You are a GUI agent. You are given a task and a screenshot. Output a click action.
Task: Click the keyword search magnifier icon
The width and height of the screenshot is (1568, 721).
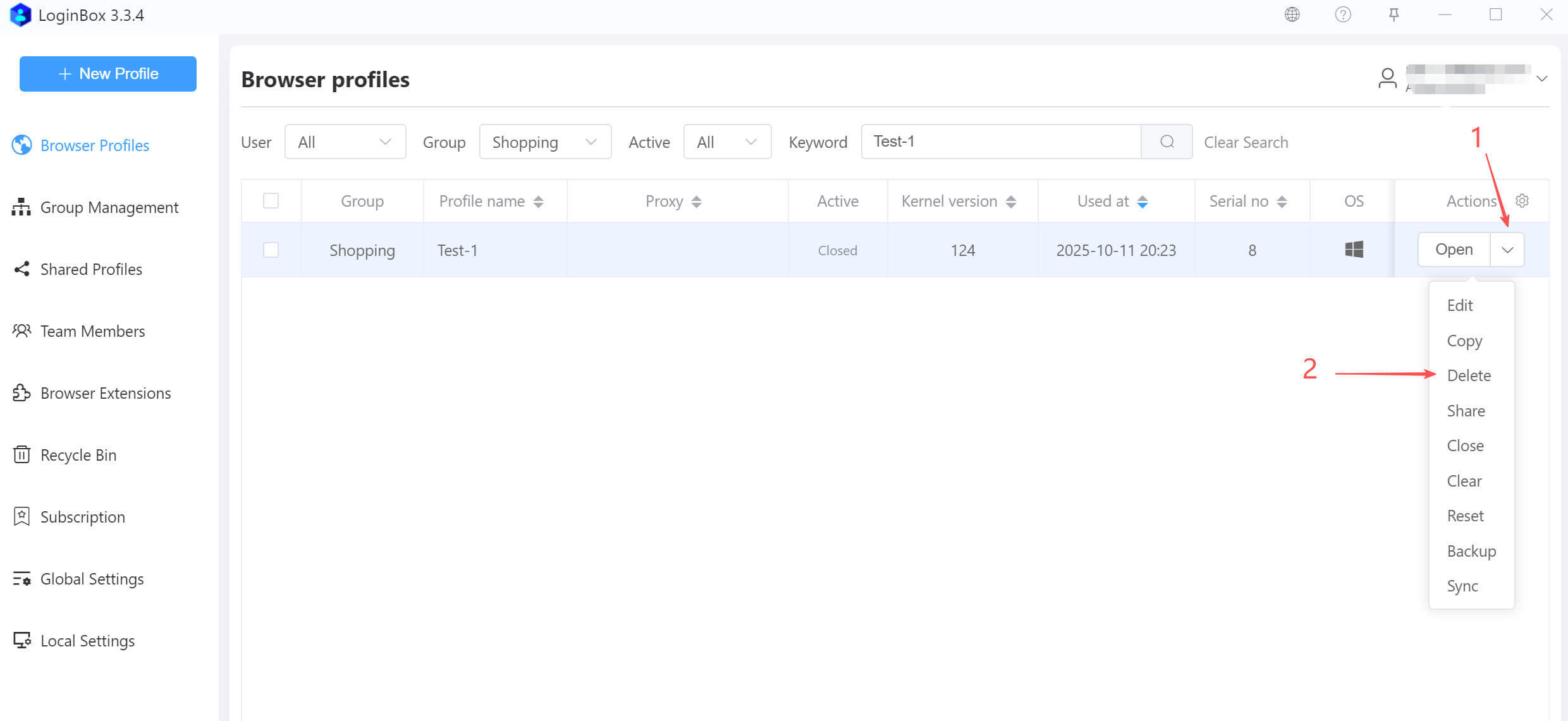pos(1167,142)
